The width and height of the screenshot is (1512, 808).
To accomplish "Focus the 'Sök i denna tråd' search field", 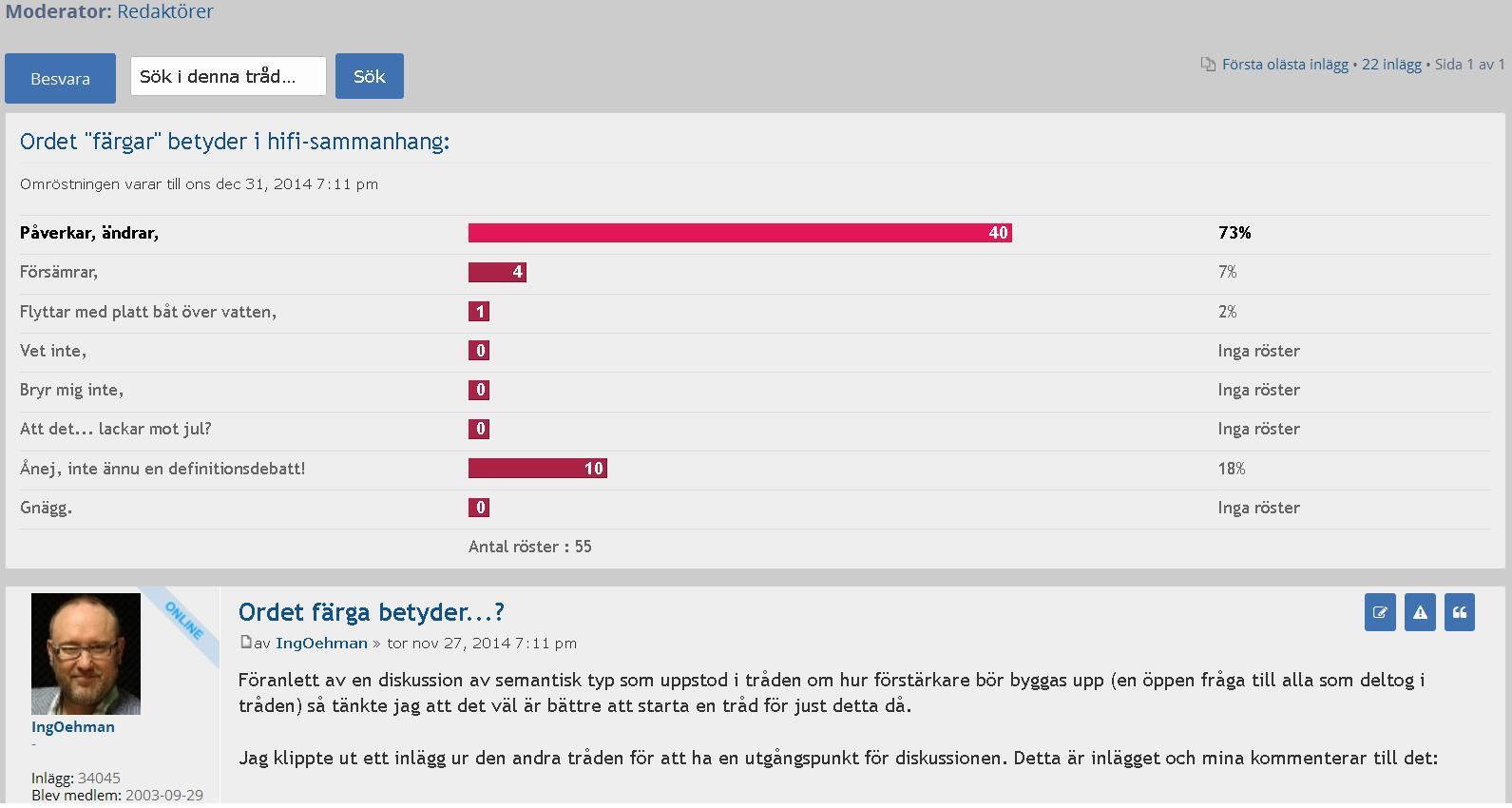I will [x=228, y=76].
